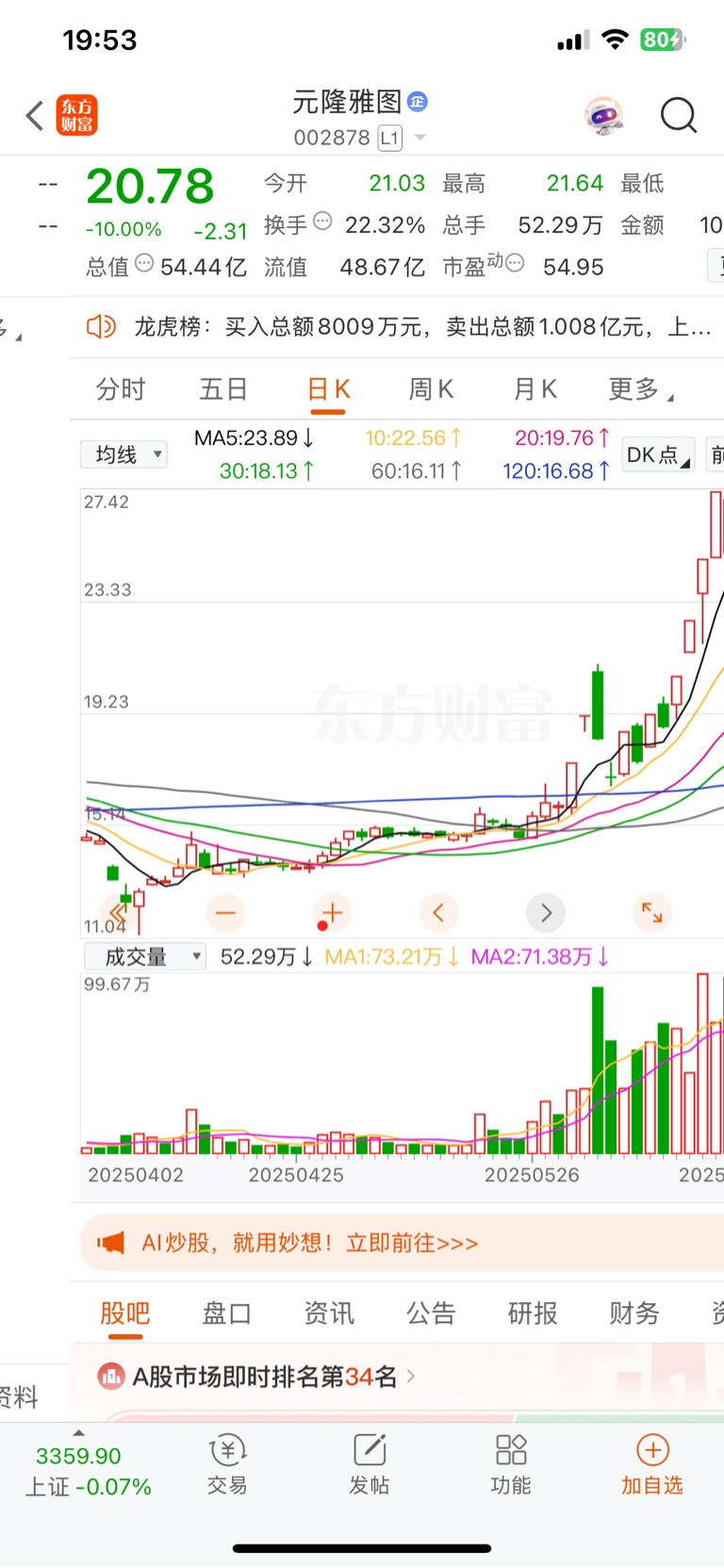
Task: Tap the MA5:23.89 value
Action: coord(254,438)
